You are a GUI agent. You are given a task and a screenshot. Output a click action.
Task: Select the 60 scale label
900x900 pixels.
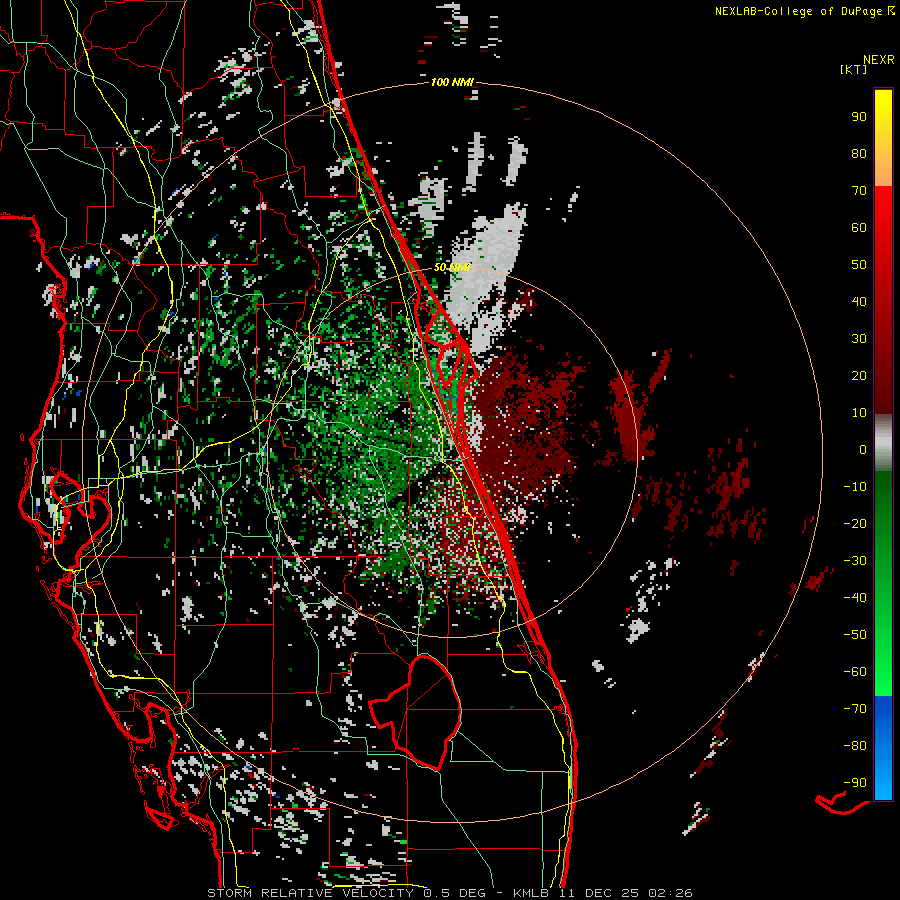tap(859, 227)
